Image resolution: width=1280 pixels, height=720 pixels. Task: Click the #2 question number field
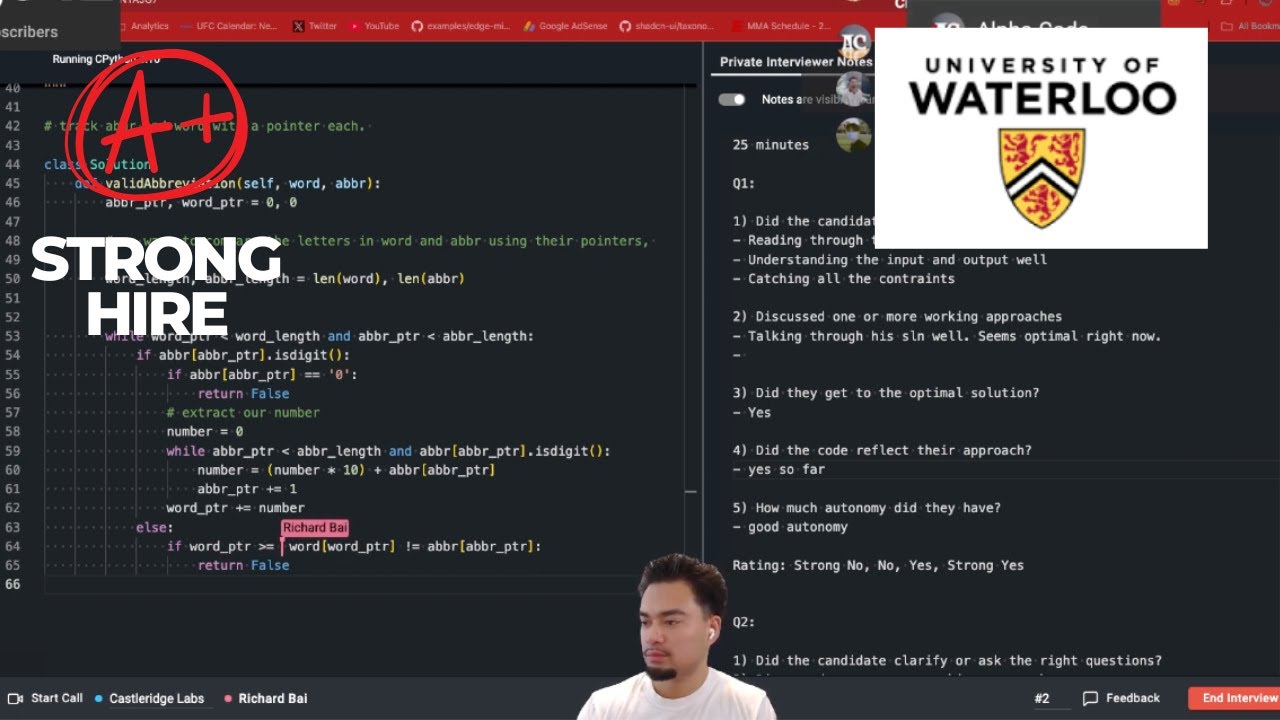pos(1043,698)
